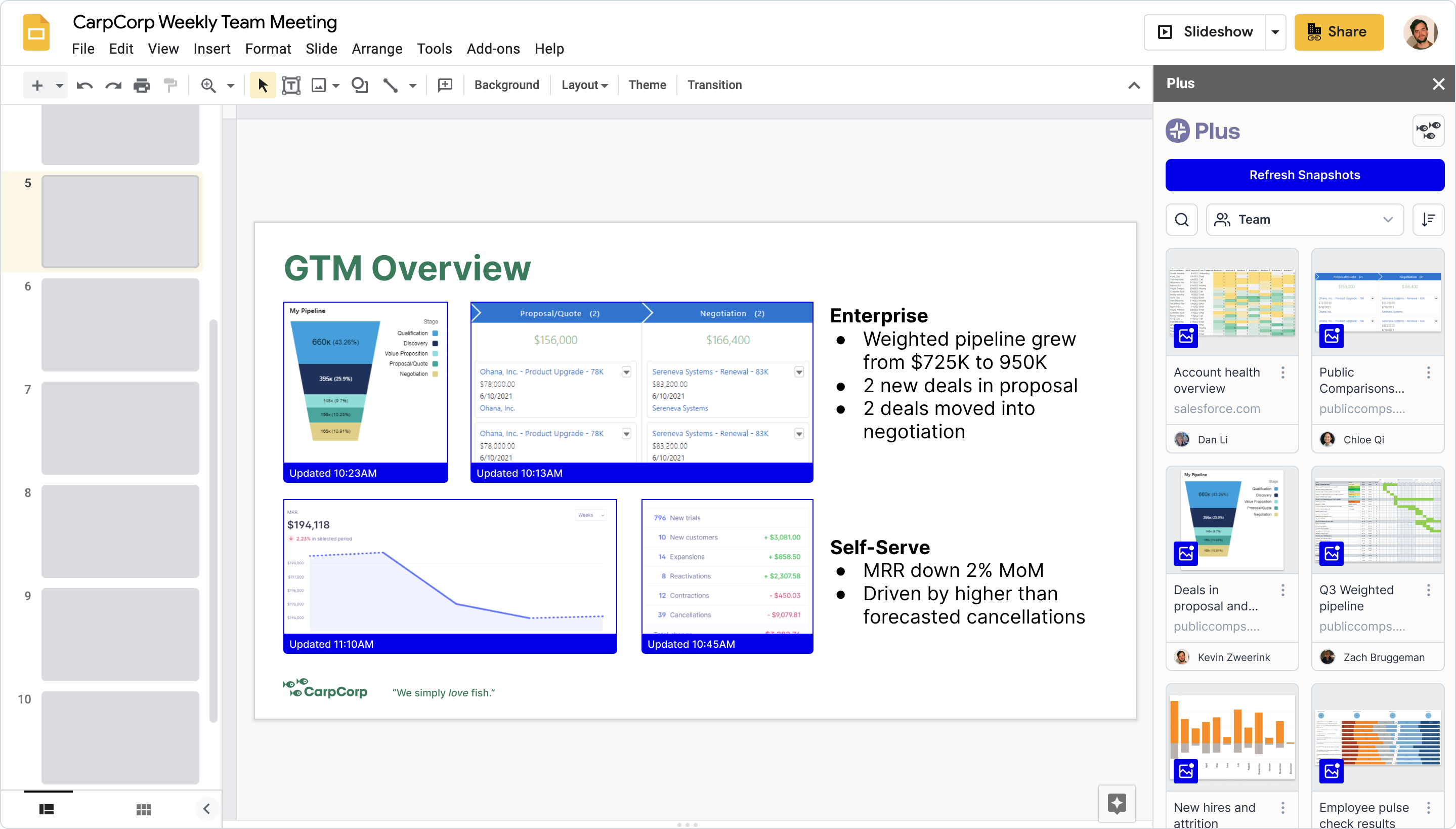The image size is (1456, 829).
Task: Open more options for New hires and attrition
Action: tap(1282, 807)
